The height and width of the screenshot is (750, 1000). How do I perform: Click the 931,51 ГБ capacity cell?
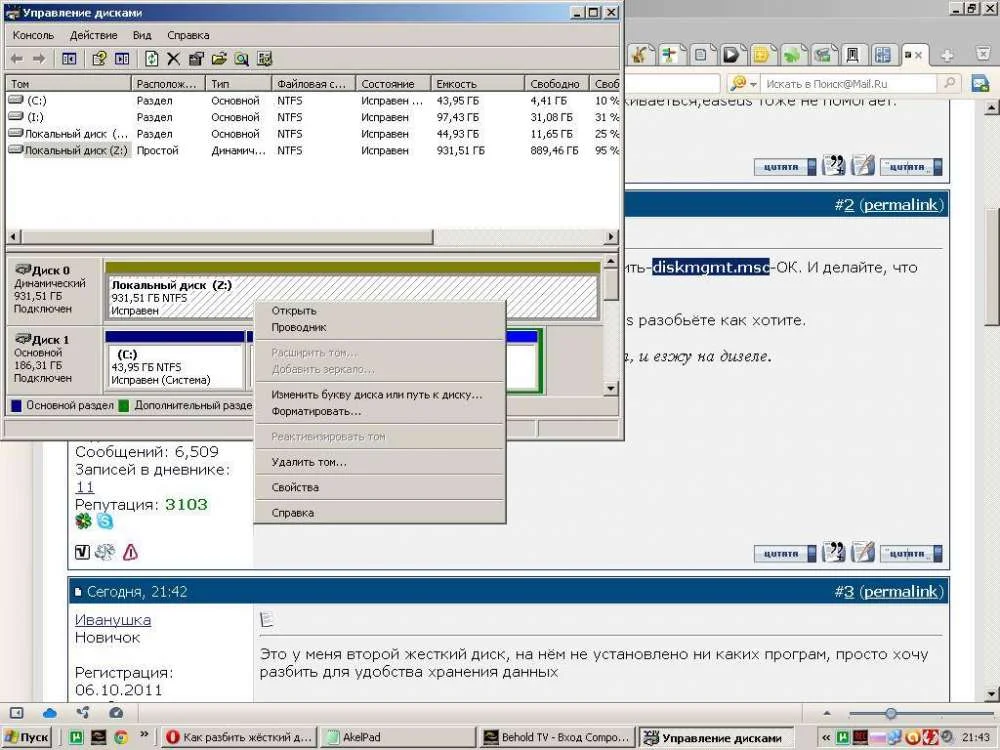pos(460,151)
